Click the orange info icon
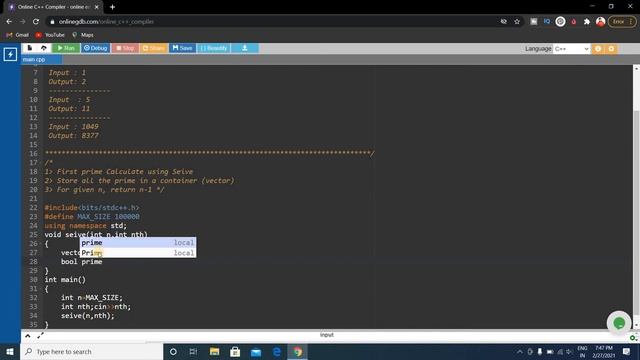640x360 pixels. coord(598,49)
